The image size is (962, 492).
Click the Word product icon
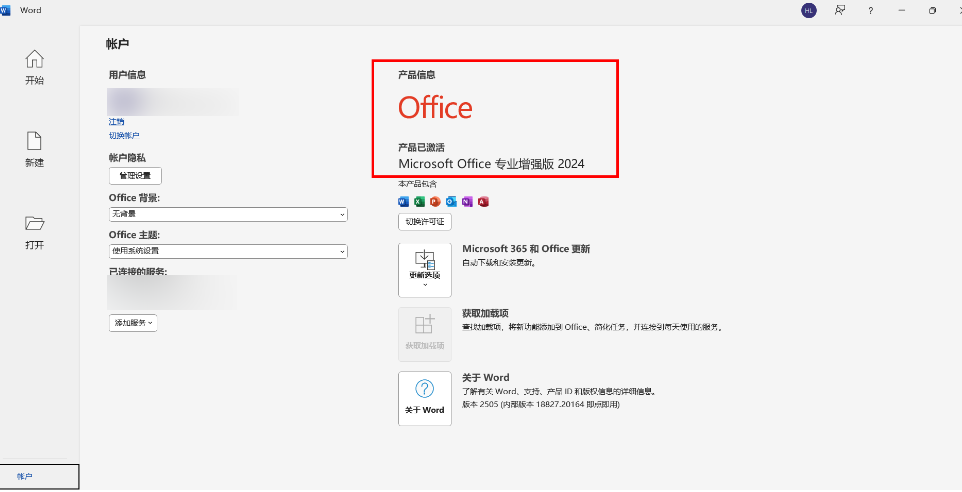coord(403,201)
